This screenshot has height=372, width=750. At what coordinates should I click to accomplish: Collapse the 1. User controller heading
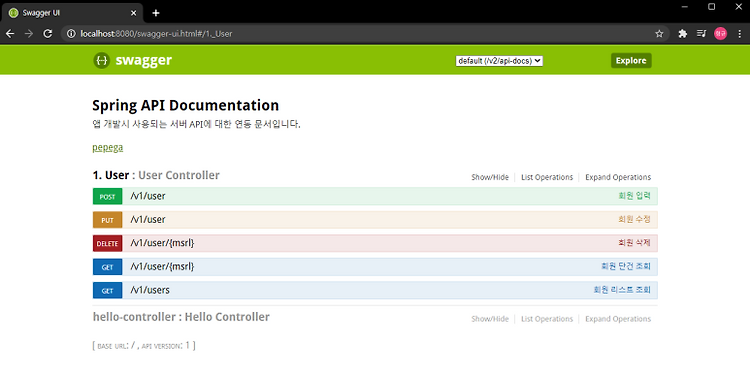156,175
